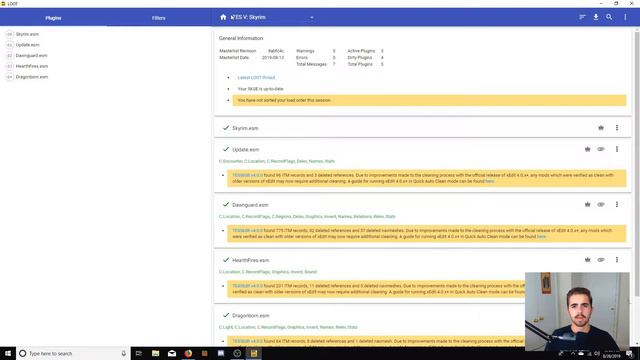The image size is (640, 360).
Task: Switch to the Plugins tab
Action: pyautogui.click(x=53, y=18)
